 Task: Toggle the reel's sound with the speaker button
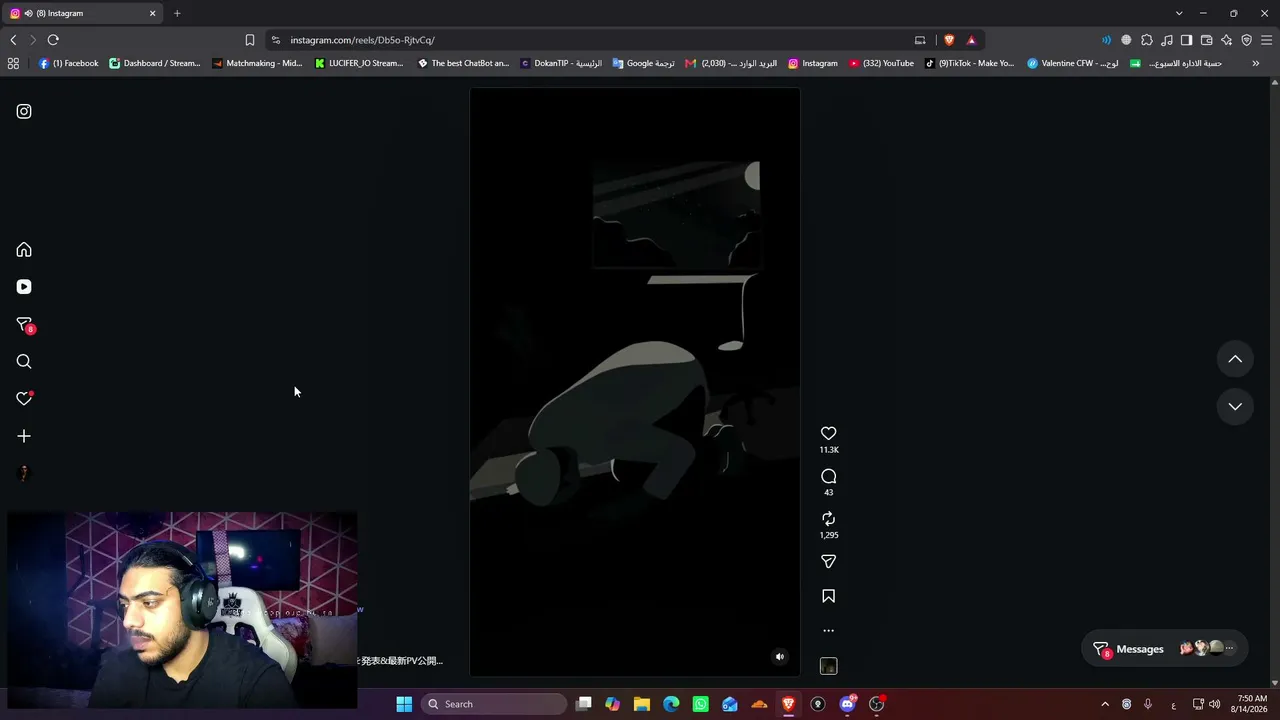pos(780,657)
